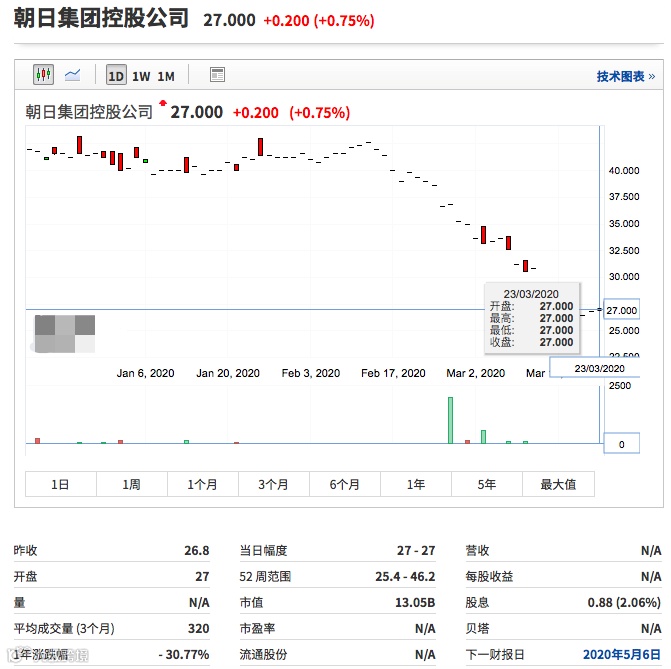Image resolution: width=671 pixels, height=669 pixels.
Task: Open the news/table view icon in toolbar
Action: click(x=217, y=75)
